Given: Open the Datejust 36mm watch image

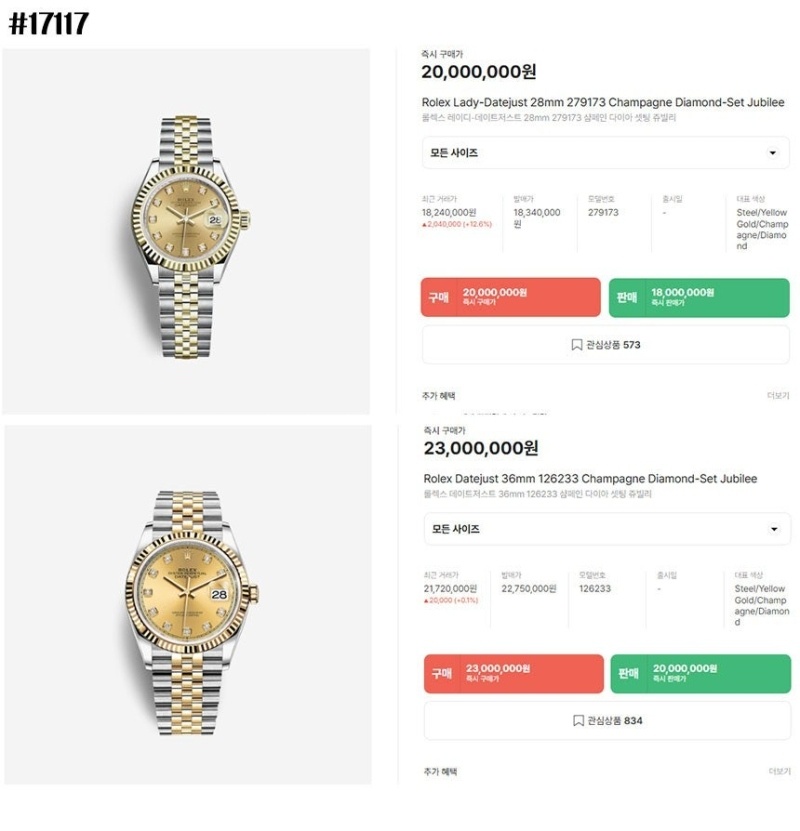Looking at the screenshot, I should (x=187, y=606).
